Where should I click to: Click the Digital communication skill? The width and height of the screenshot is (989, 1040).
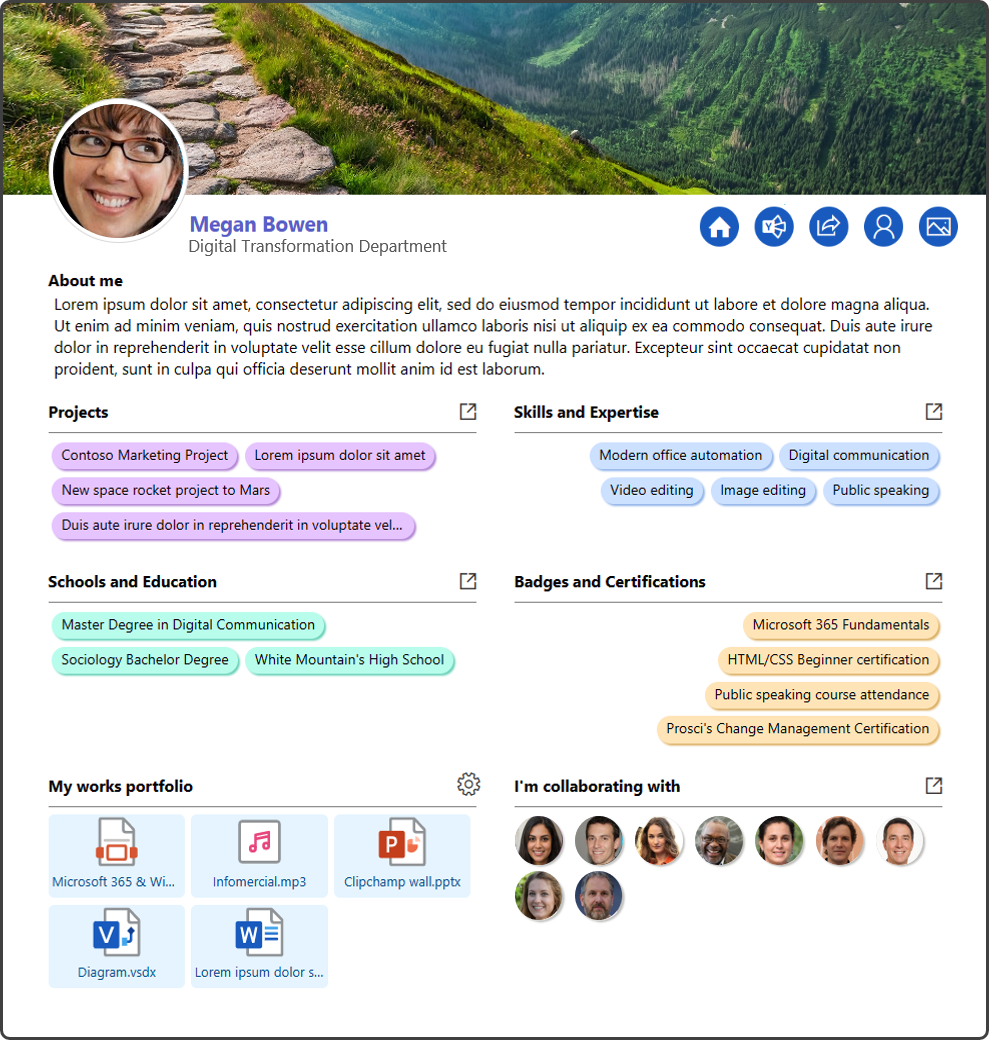tap(859, 456)
